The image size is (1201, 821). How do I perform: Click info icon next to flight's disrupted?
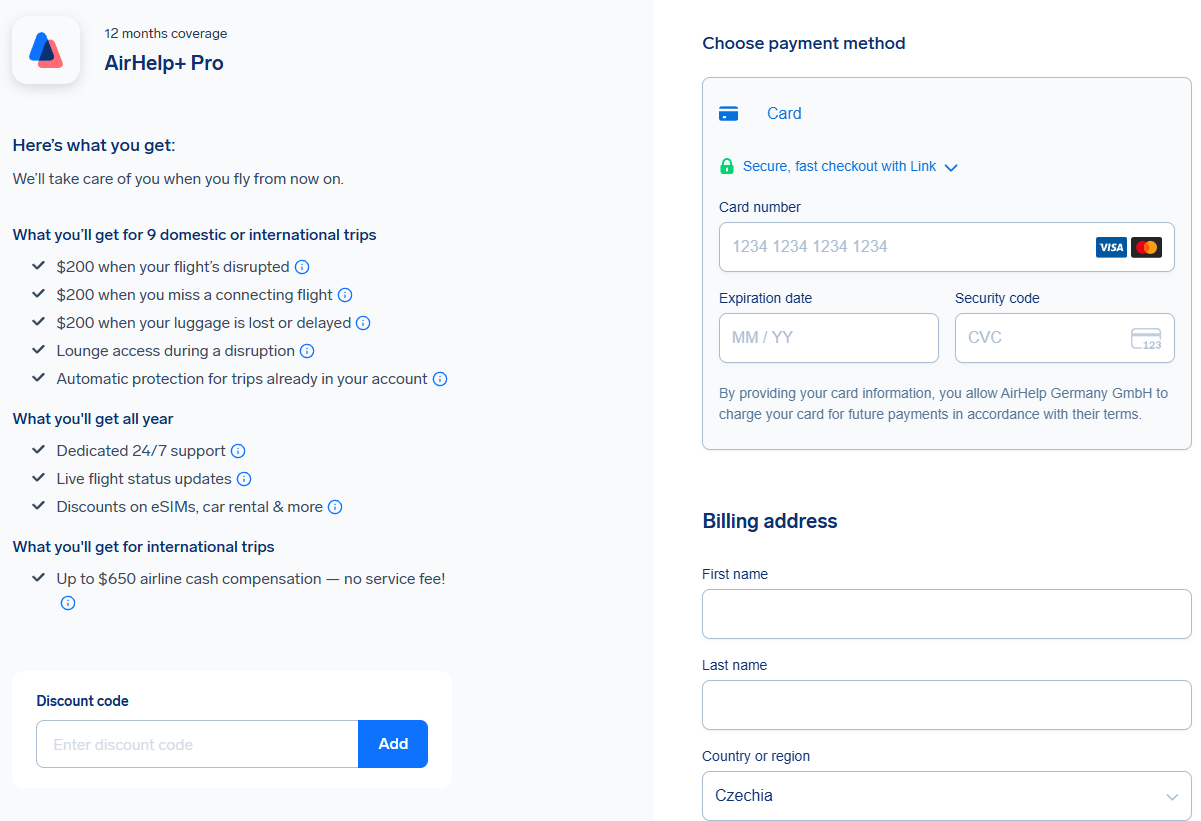pyautogui.click(x=302, y=267)
